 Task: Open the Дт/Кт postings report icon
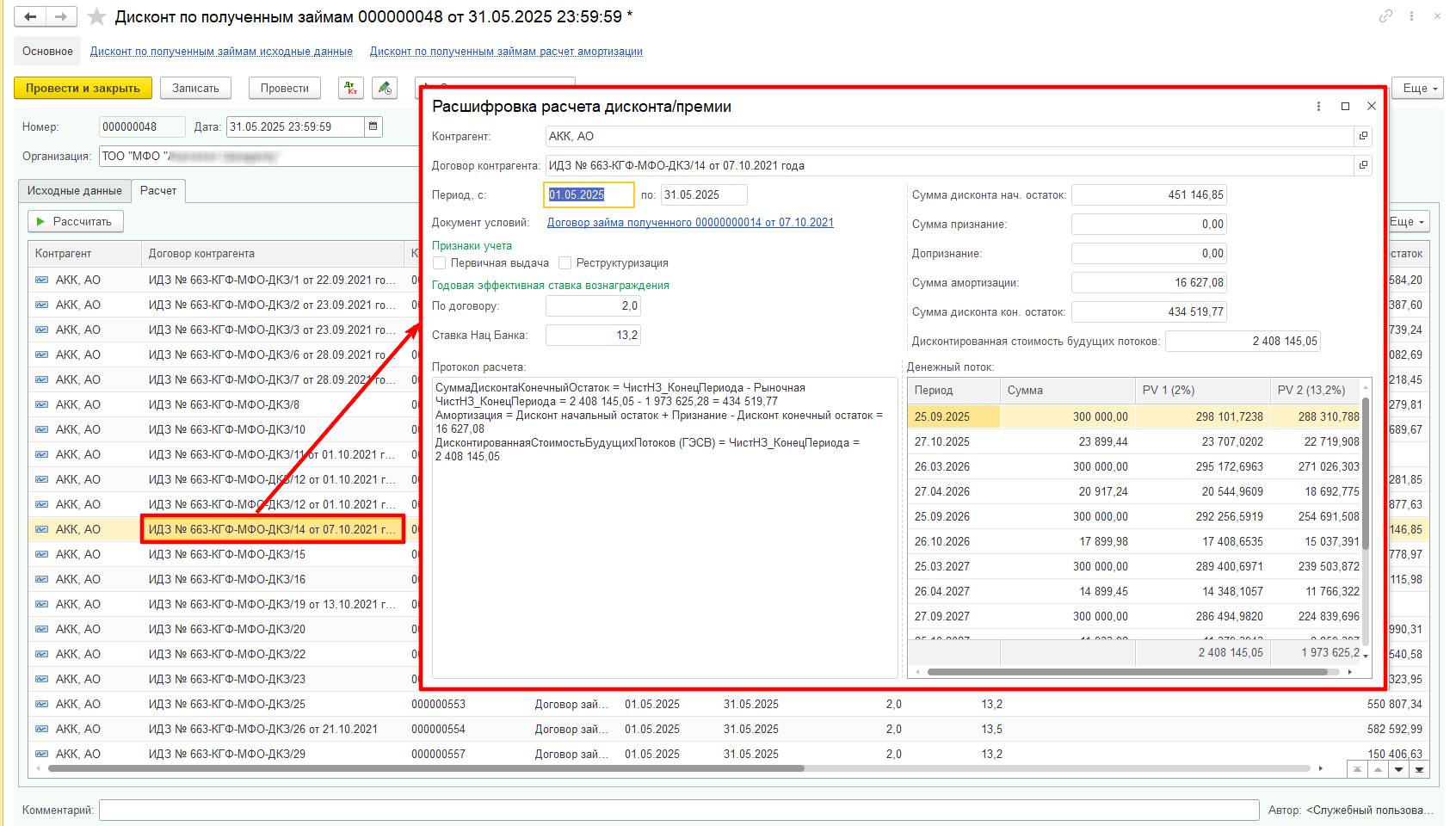[351, 88]
